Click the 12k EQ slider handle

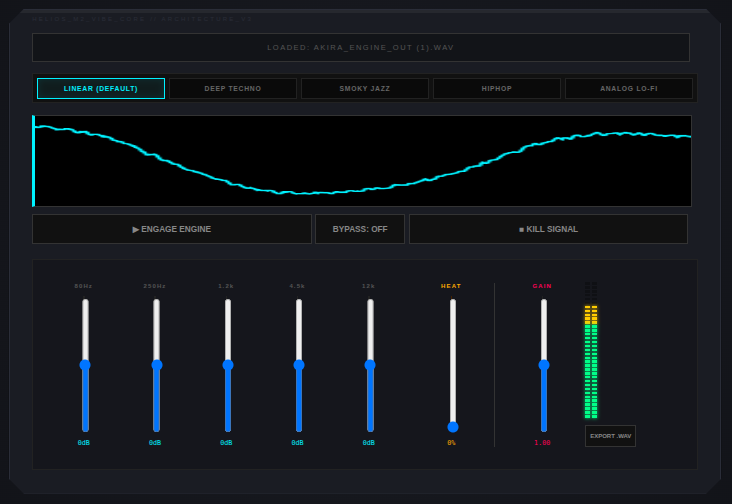click(x=370, y=365)
